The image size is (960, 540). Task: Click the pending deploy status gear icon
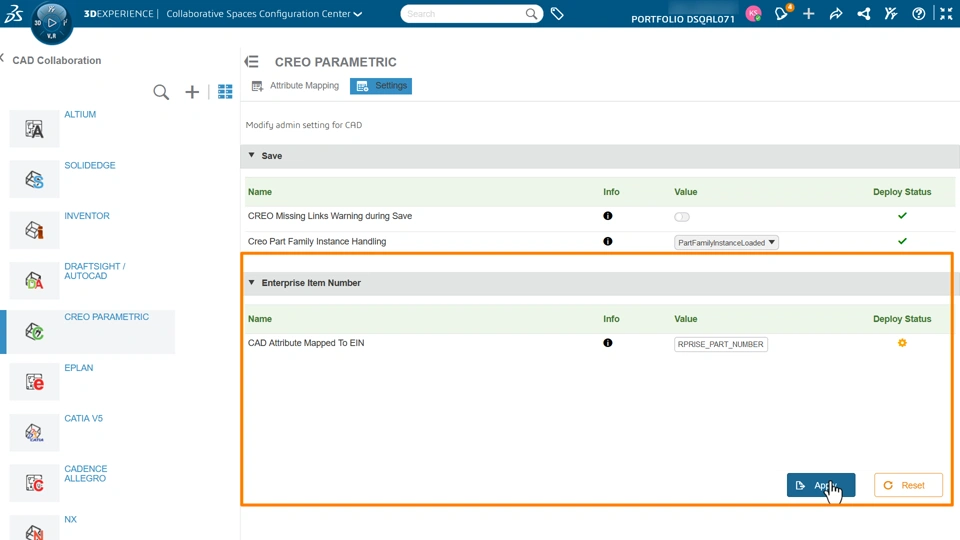902,343
